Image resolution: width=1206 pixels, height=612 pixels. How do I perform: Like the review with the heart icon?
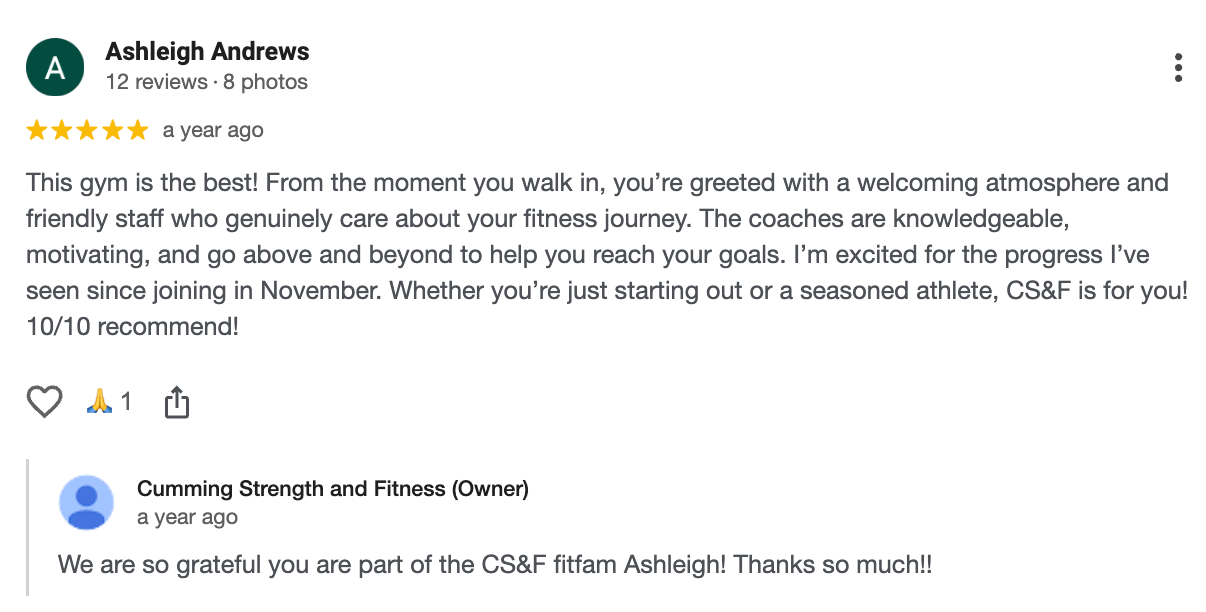coord(44,402)
